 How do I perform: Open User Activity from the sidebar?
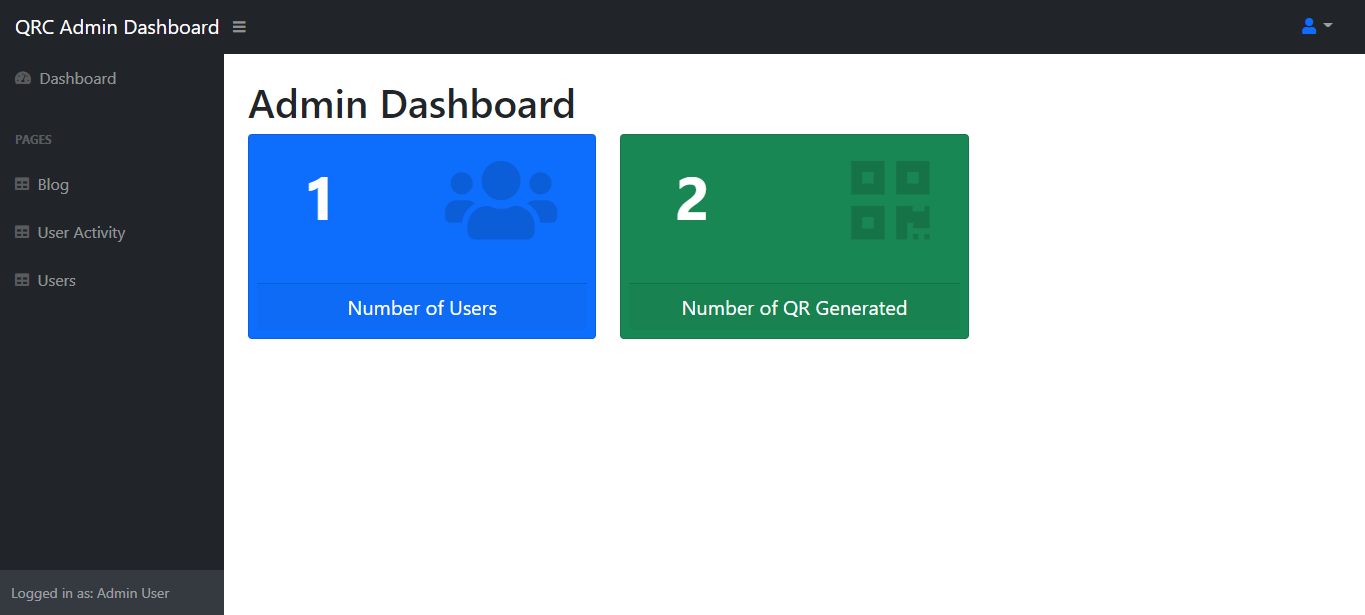[81, 233]
